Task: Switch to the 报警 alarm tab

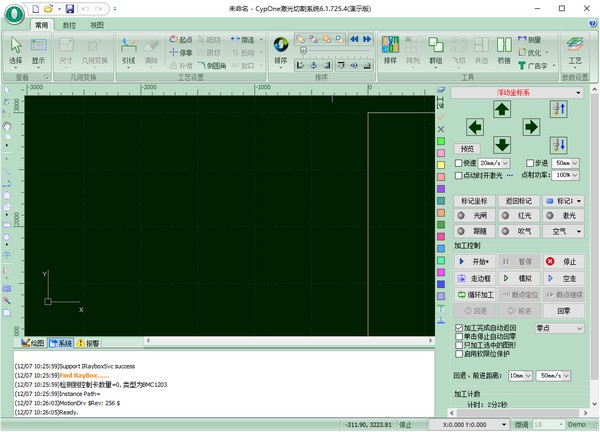Action: [x=88, y=343]
